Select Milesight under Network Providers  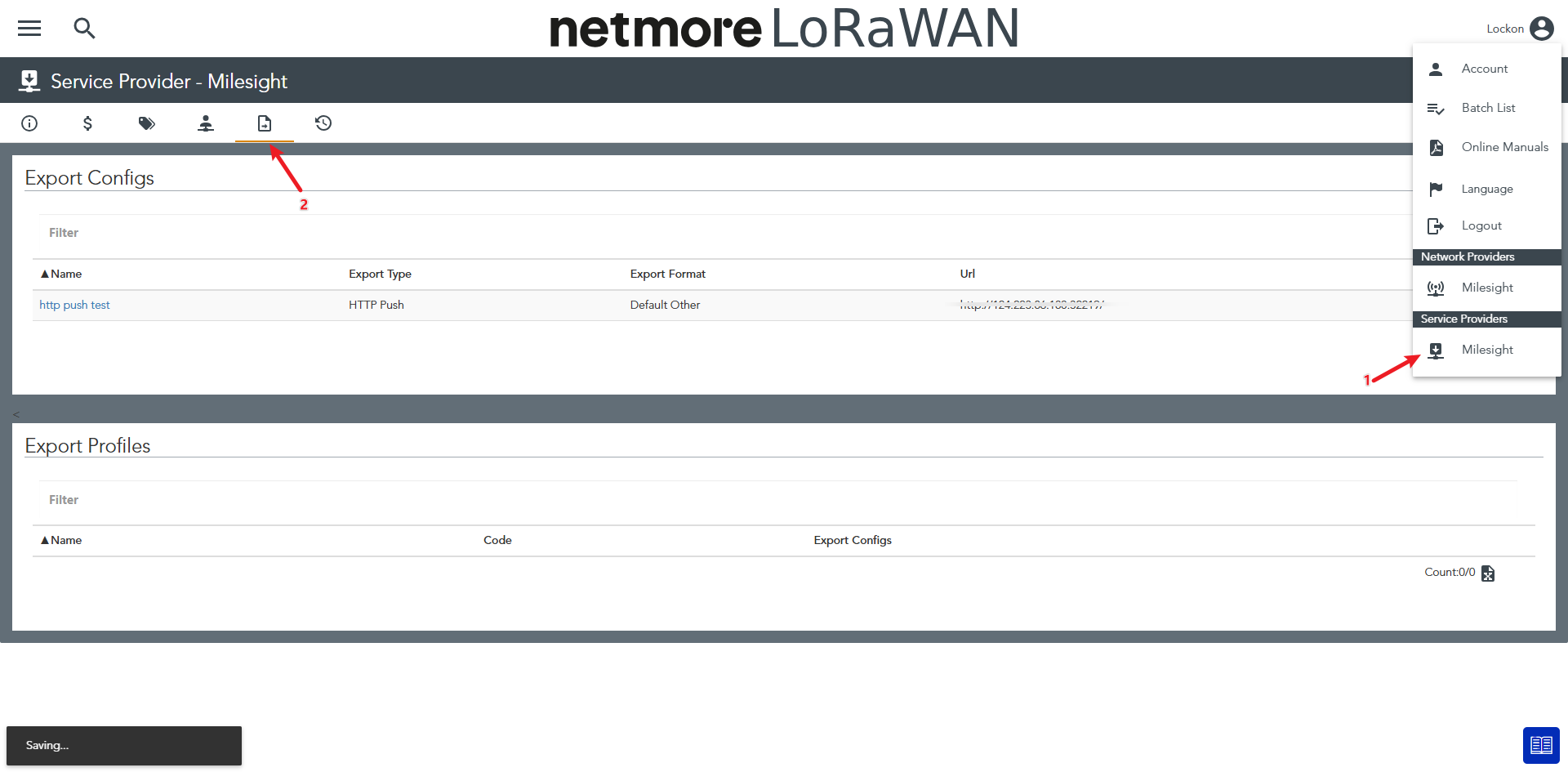(1486, 288)
